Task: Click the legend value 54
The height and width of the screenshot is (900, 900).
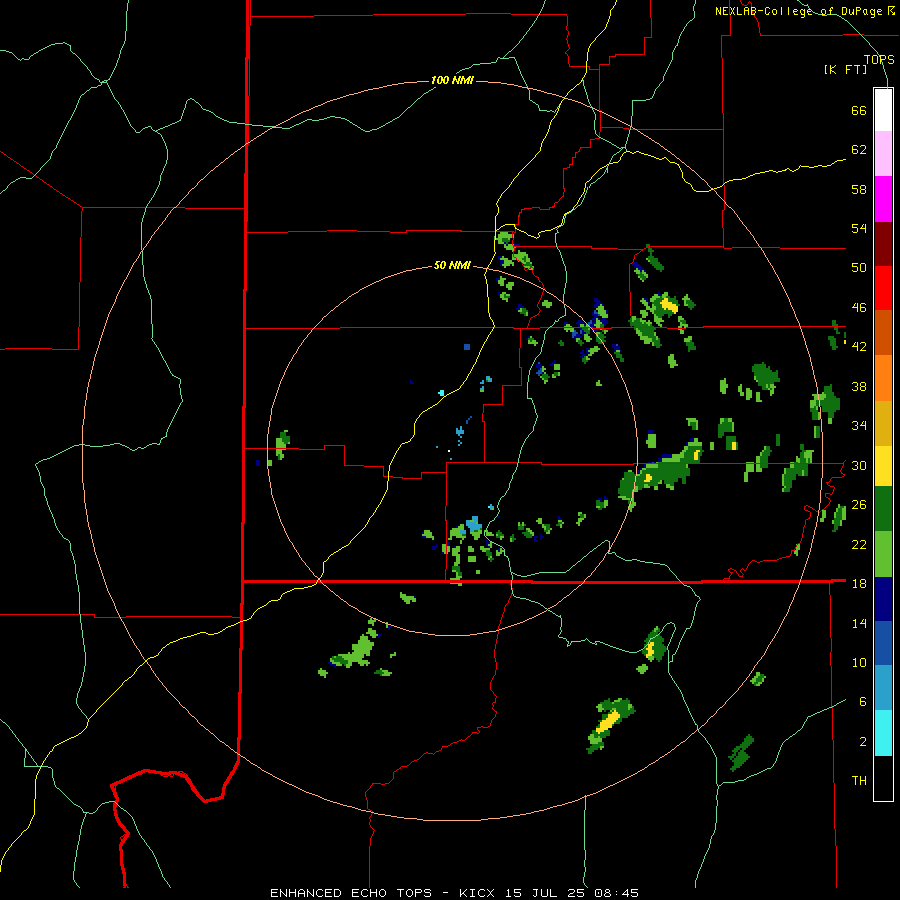Action: [859, 229]
